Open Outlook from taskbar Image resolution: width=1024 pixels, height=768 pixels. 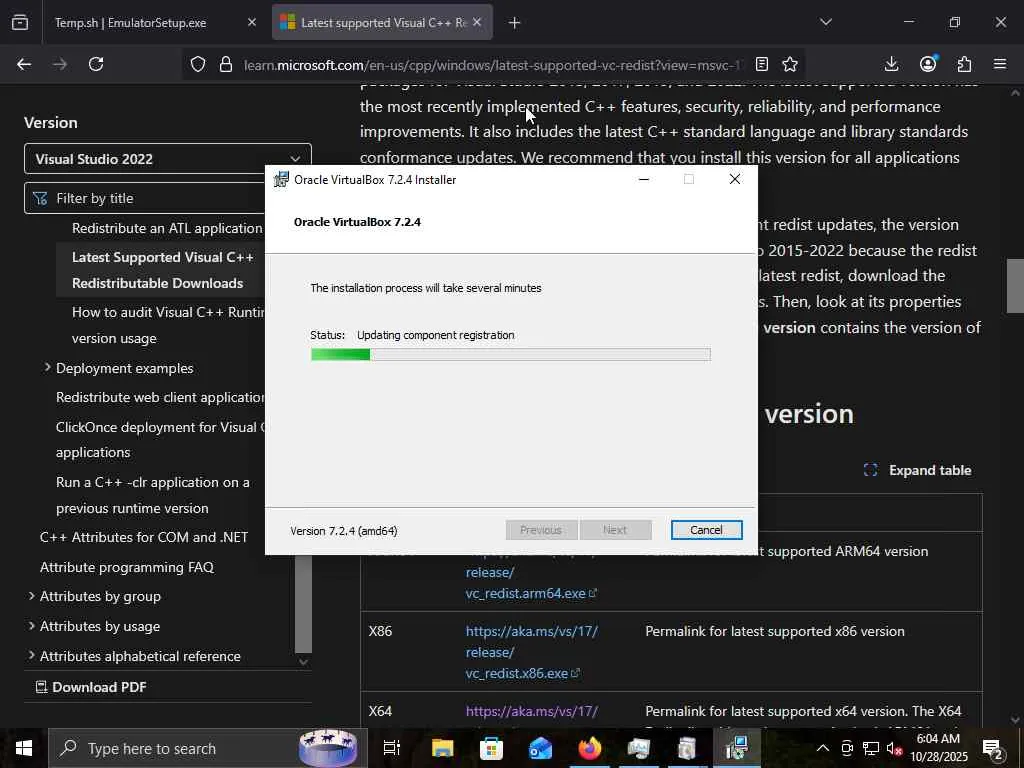[x=540, y=748]
